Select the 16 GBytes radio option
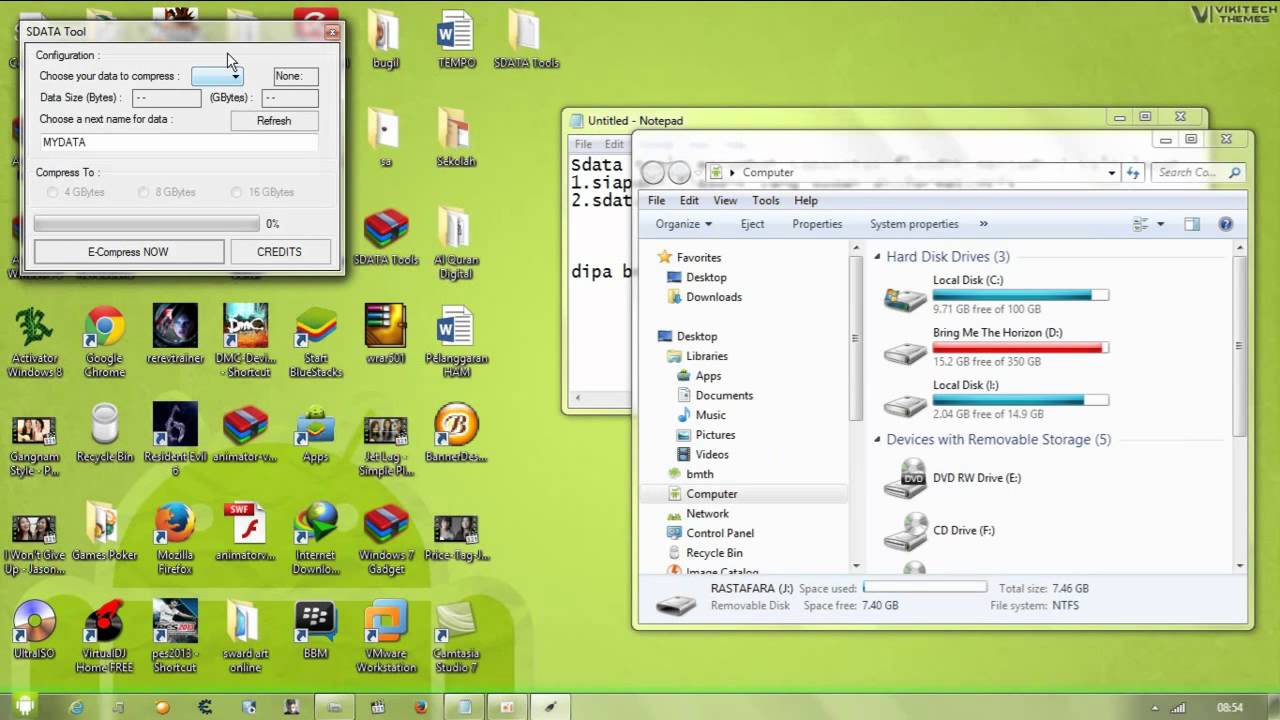The height and width of the screenshot is (720, 1280). coord(262,192)
